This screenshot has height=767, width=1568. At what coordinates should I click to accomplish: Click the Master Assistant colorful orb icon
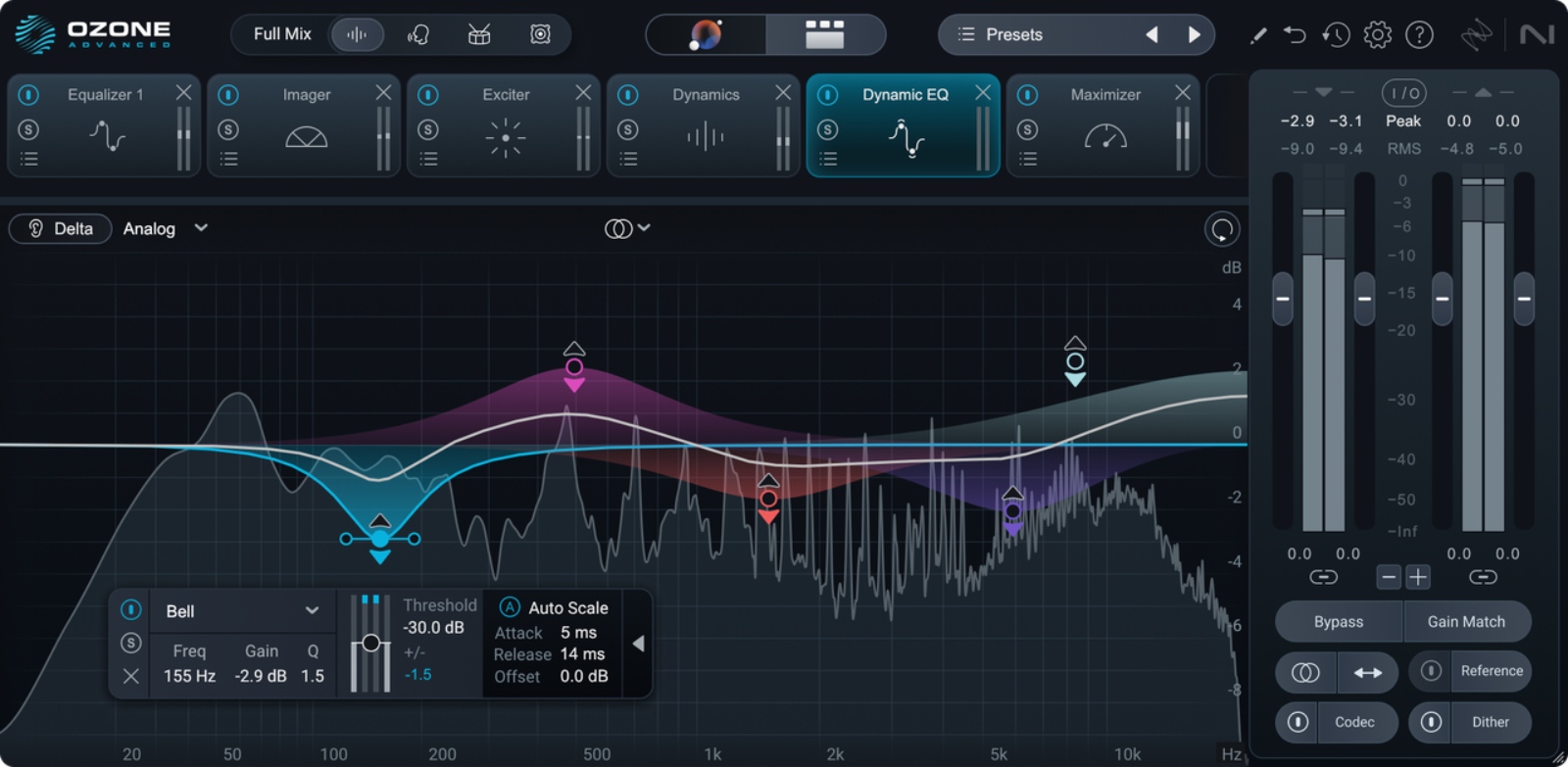click(706, 35)
